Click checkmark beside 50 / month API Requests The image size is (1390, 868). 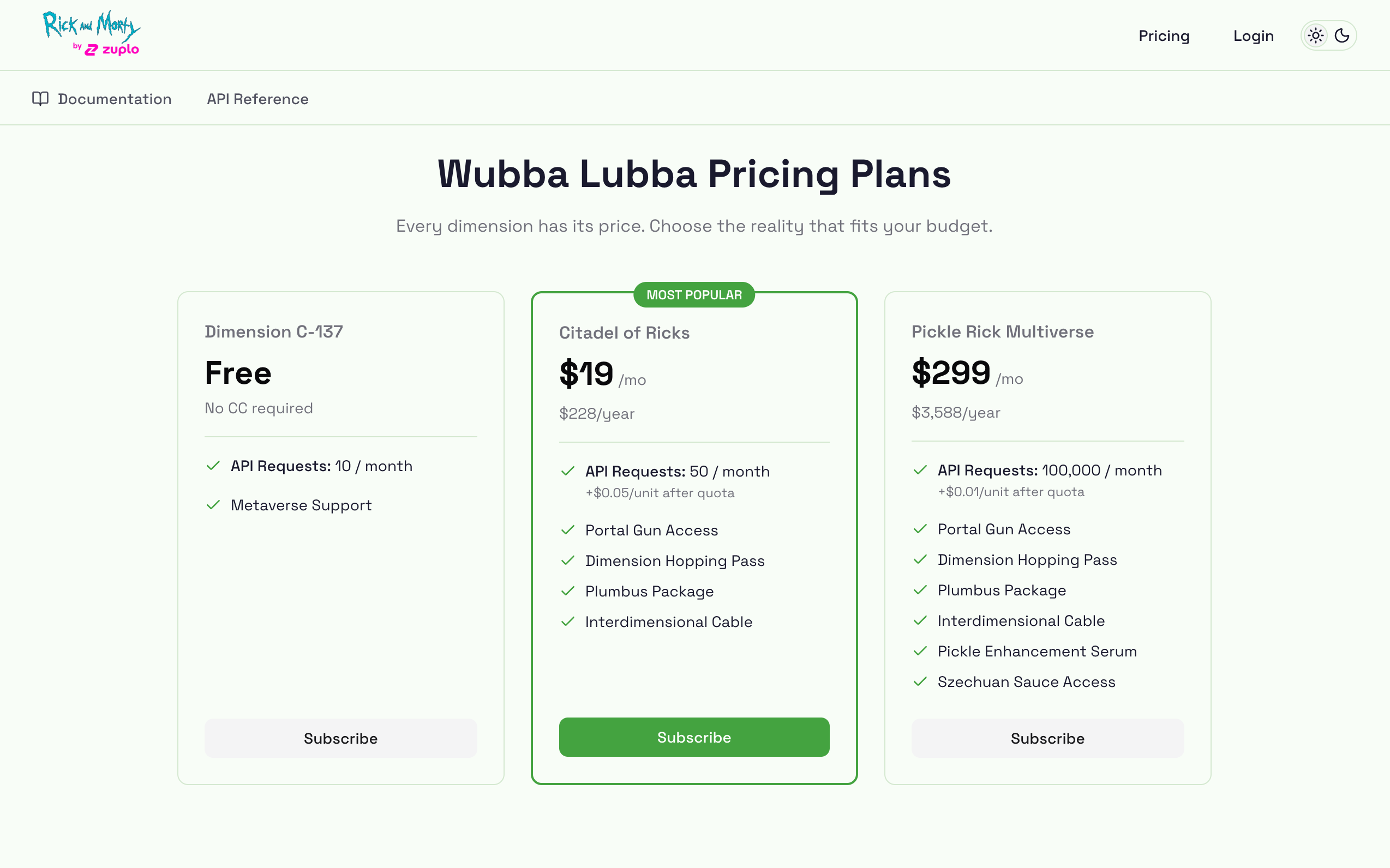point(567,471)
